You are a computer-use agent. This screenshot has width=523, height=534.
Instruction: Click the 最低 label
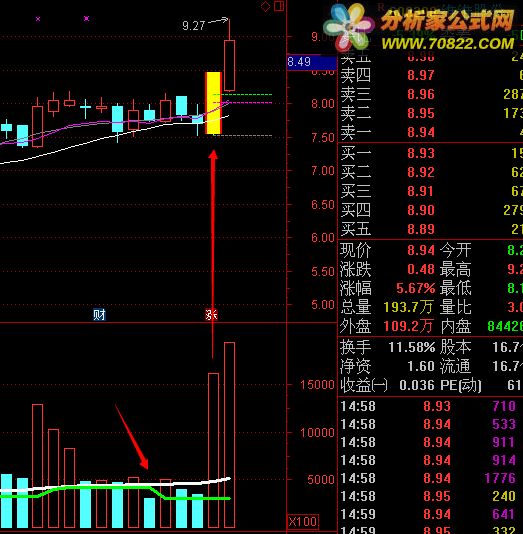(x=456, y=288)
